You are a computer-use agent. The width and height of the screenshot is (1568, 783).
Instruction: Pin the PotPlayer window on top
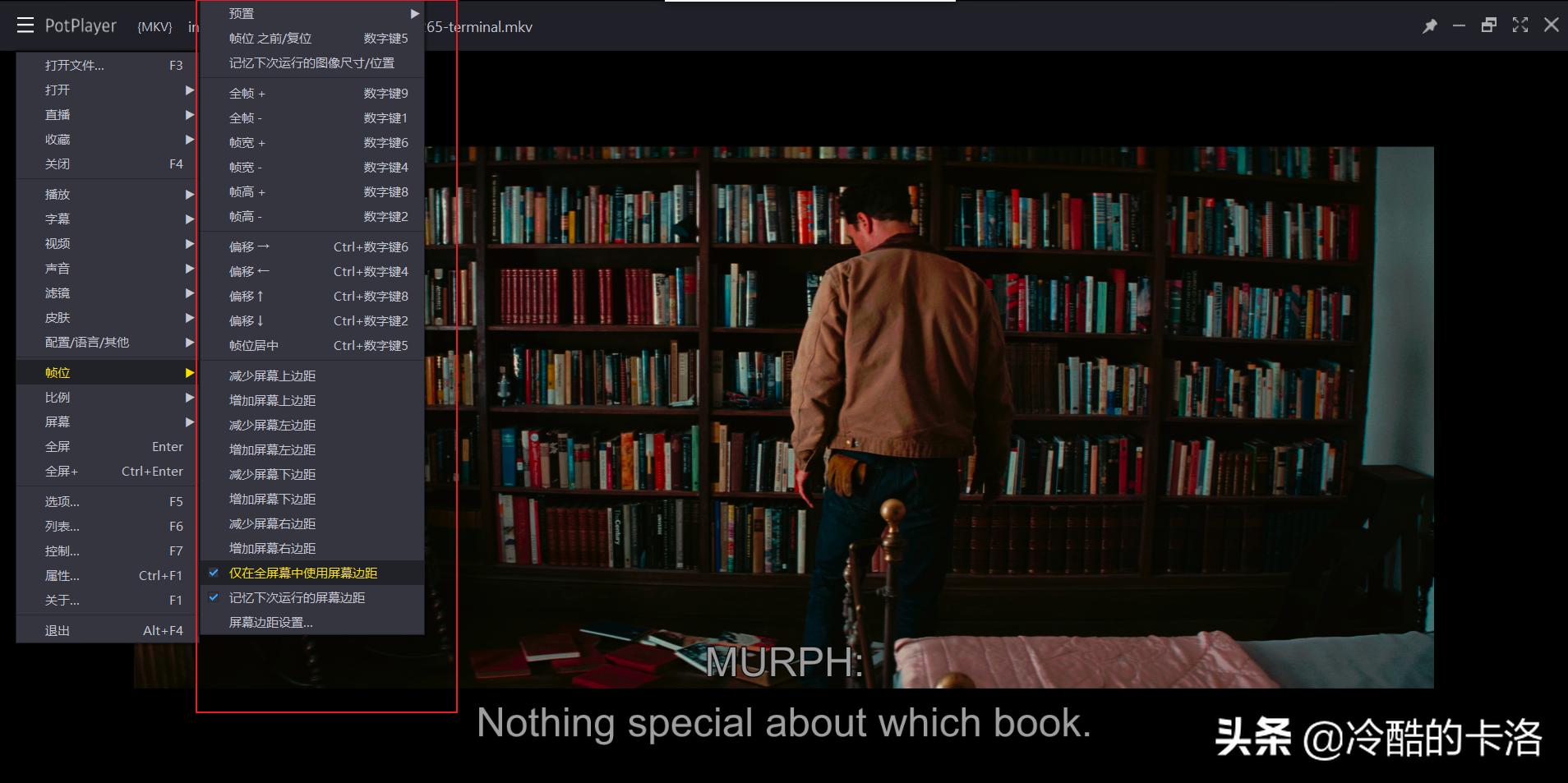pyautogui.click(x=1430, y=25)
